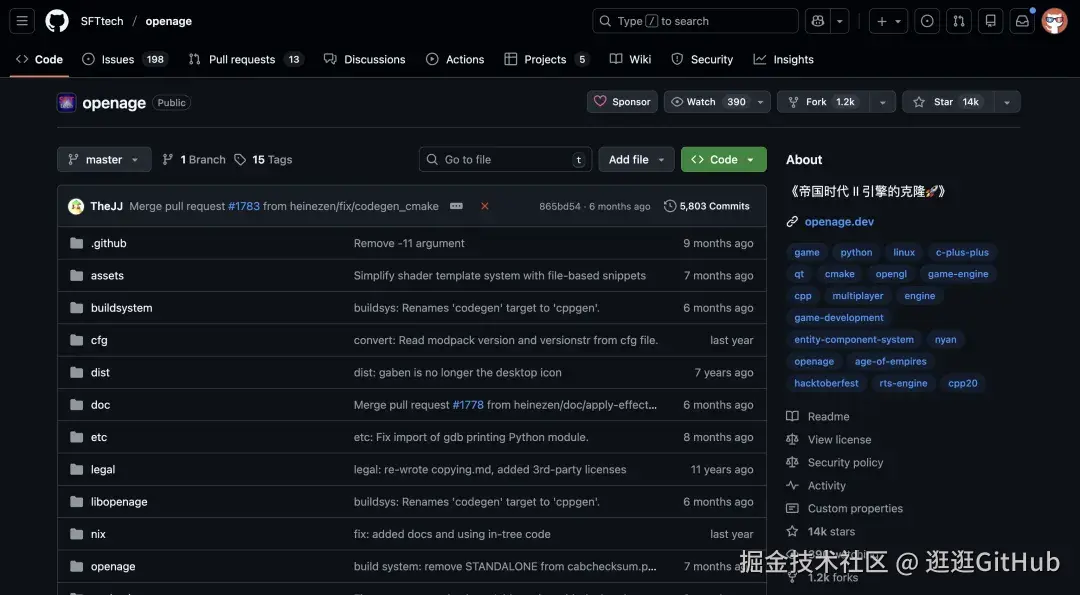The image size is (1080, 595).
Task: Open the Discussions tab
Action: [364, 59]
